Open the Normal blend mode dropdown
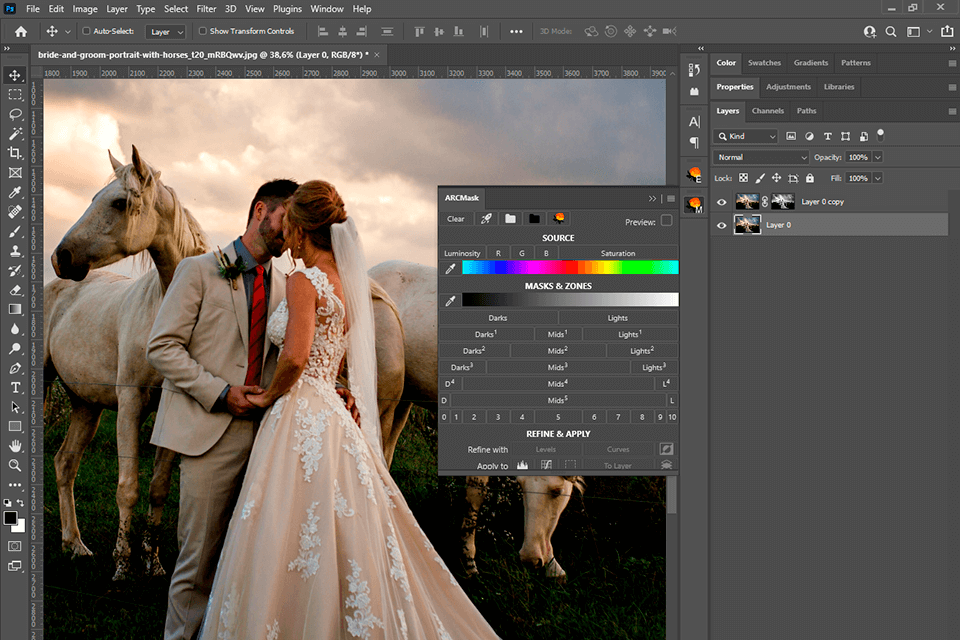The image size is (960, 640). (761, 157)
